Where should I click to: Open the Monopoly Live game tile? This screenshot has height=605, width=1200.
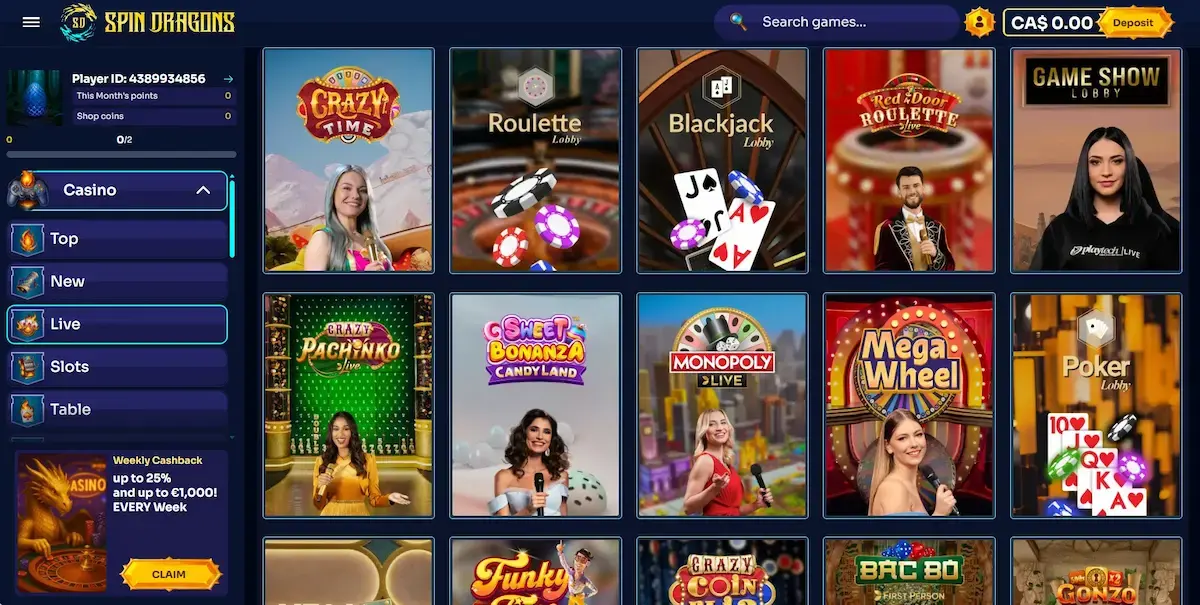click(722, 405)
